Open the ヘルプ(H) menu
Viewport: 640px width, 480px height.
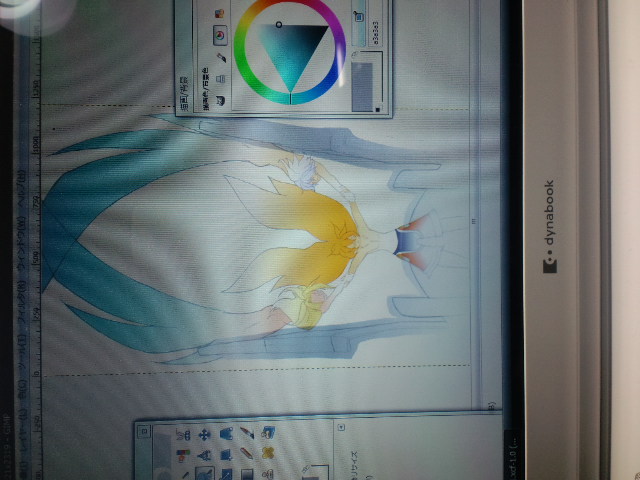22,188
